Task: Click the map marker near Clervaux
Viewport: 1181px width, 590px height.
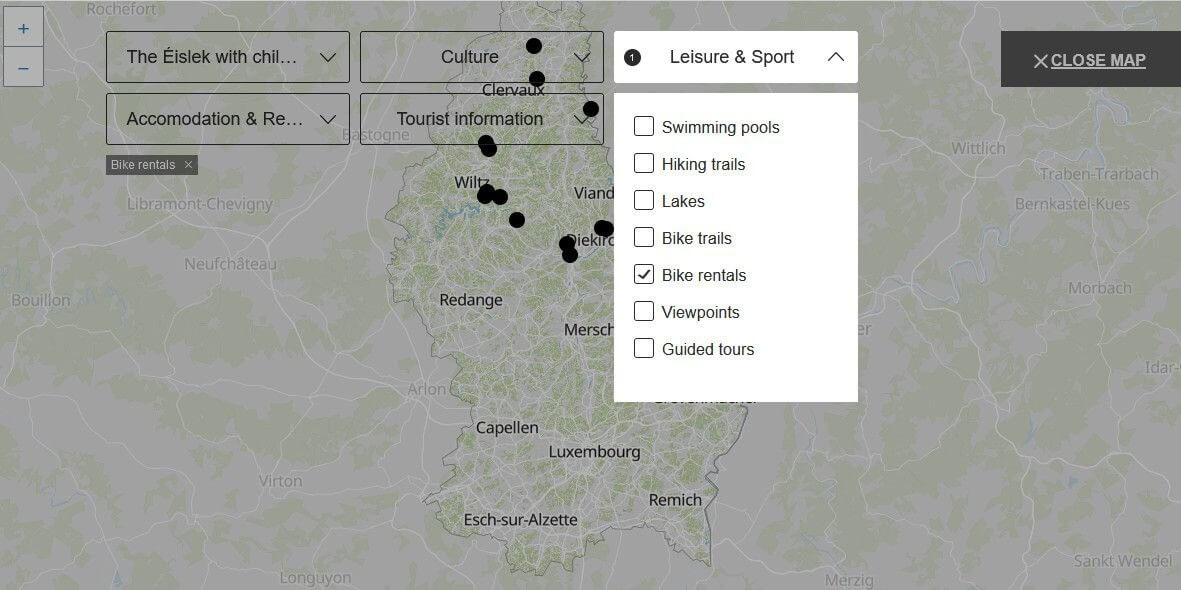Action: pyautogui.click(x=537, y=79)
